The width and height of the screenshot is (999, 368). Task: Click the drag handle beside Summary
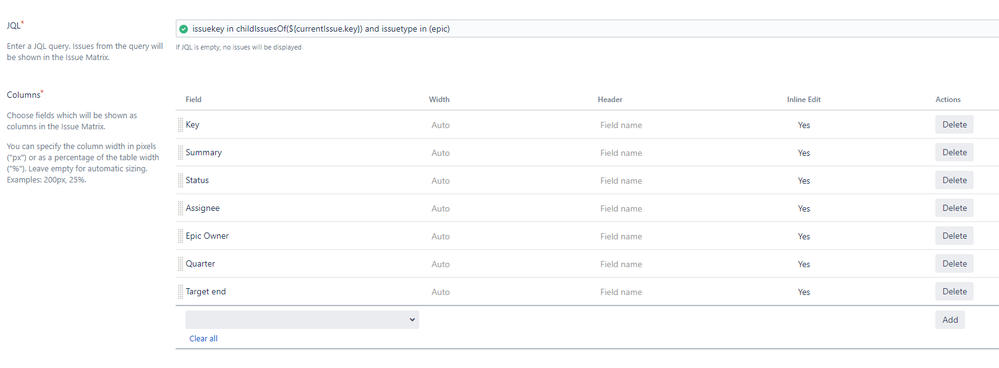[180, 153]
